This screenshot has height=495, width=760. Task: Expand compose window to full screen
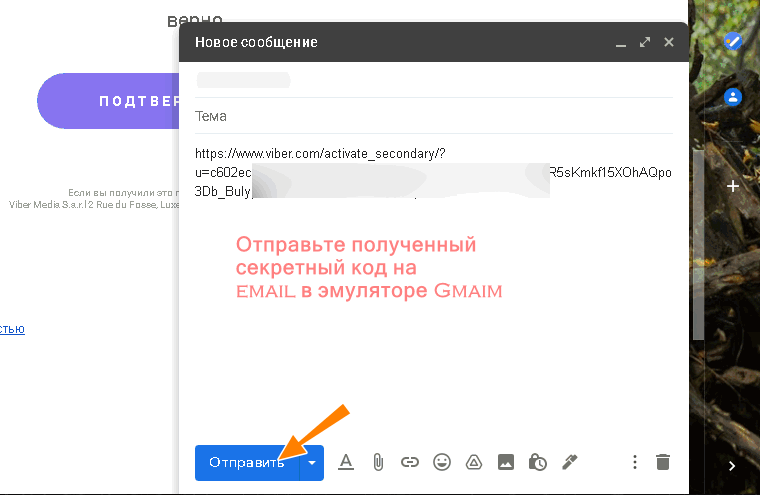[x=645, y=42]
